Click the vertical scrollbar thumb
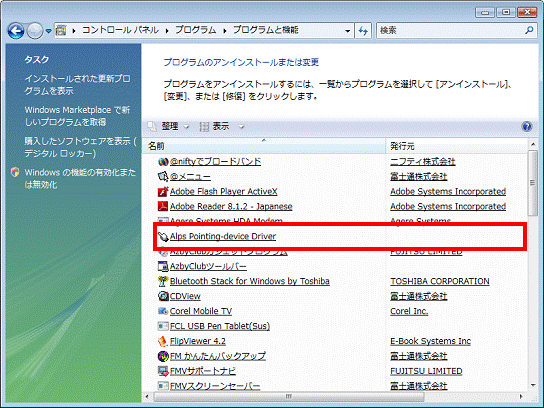 pos(533,183)
